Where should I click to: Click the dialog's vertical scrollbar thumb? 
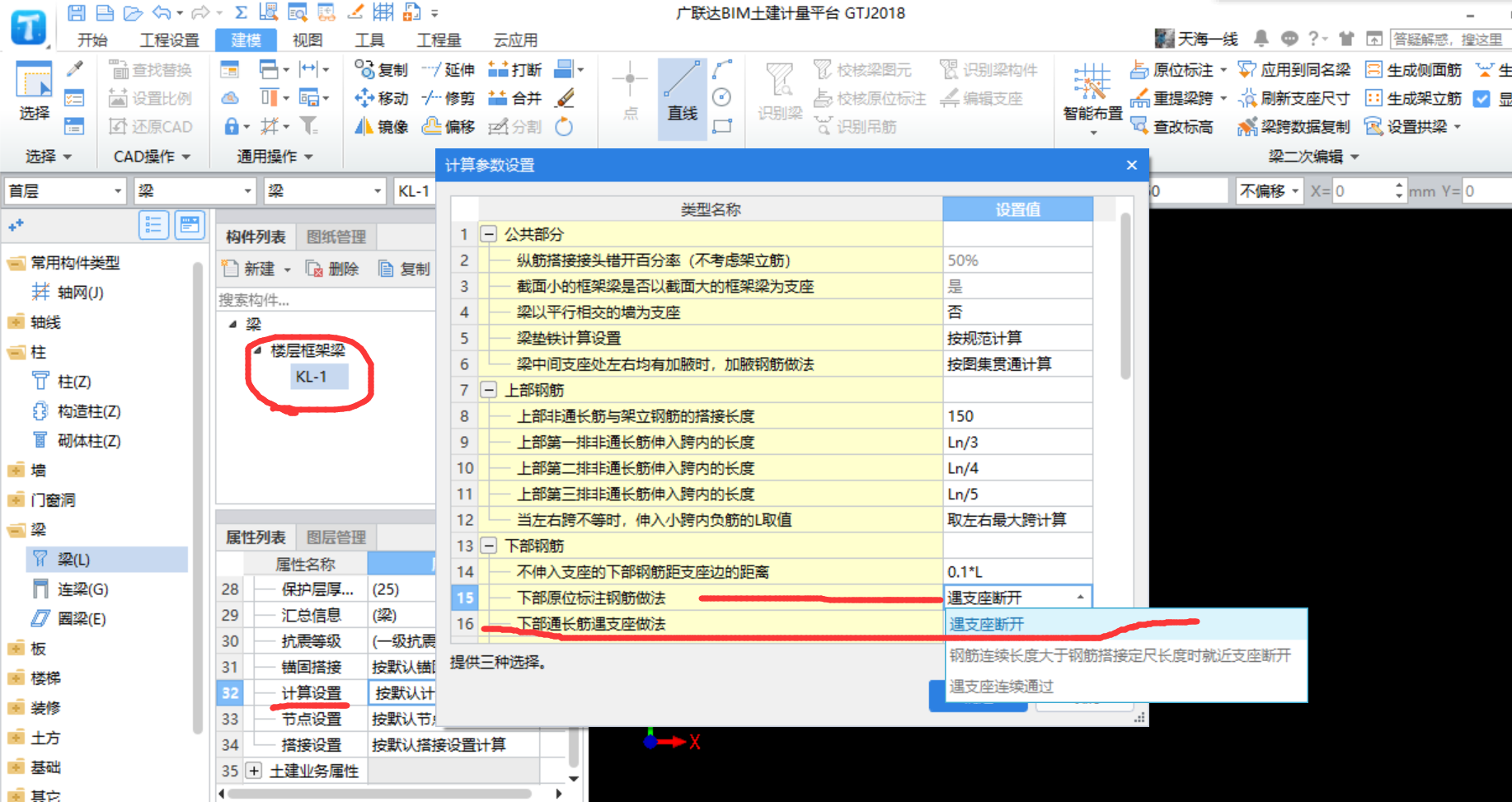click(1125, 295)
